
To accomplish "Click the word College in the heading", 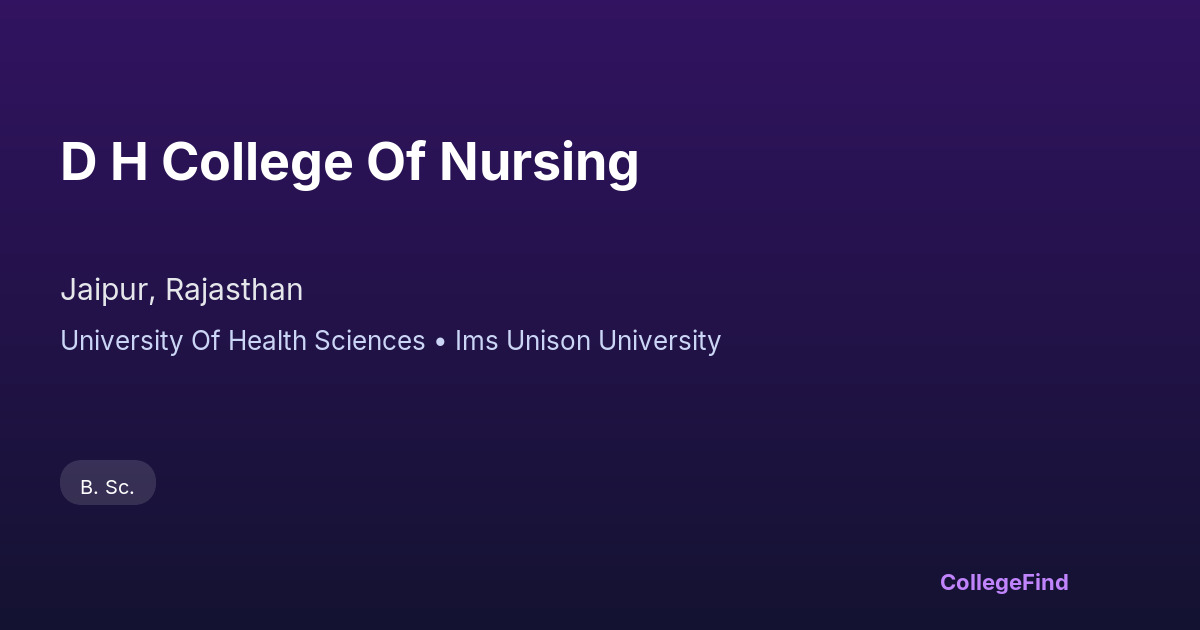I will pos(257,162).
